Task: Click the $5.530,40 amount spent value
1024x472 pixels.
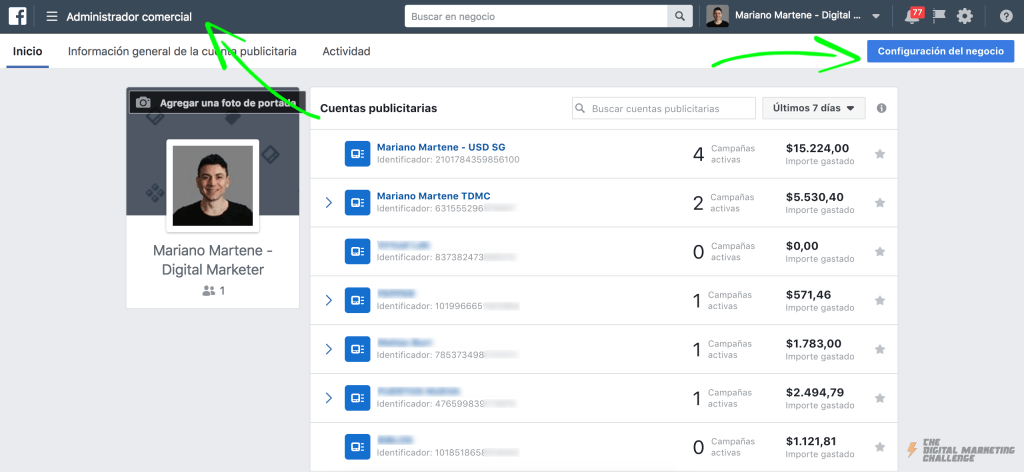Action: tap(814, 197)
